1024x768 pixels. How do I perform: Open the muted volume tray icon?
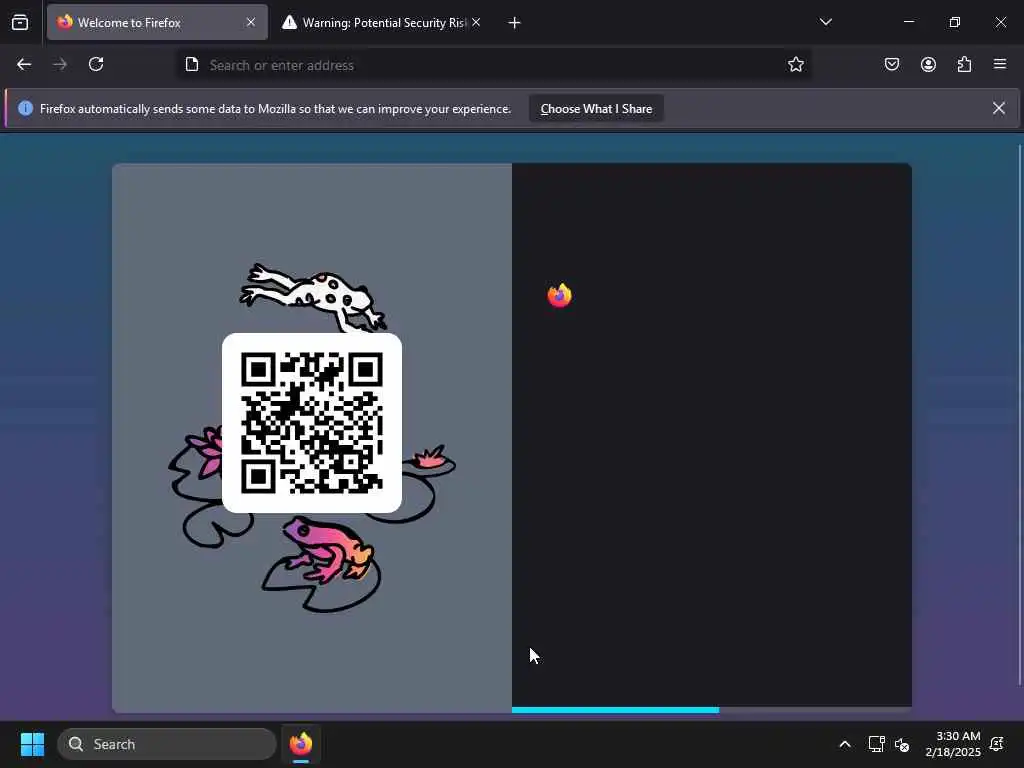click(x=902, y=744)
